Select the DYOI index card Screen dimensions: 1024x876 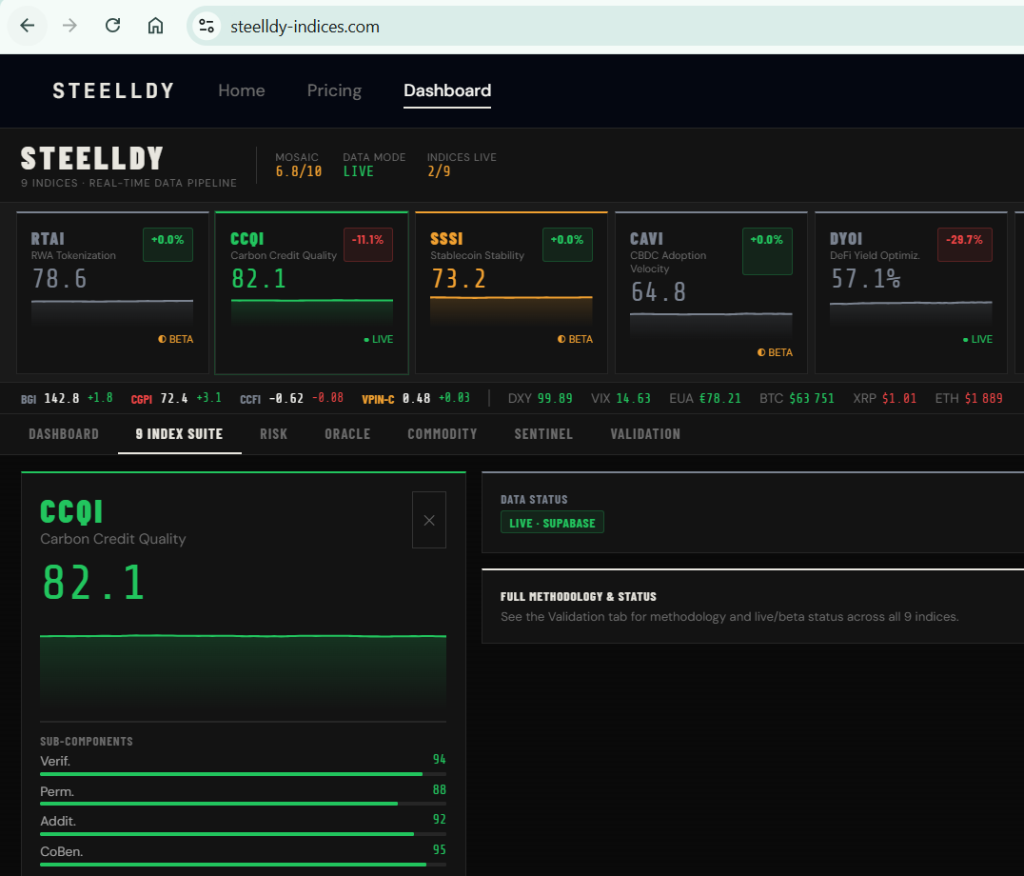[911, 292]
